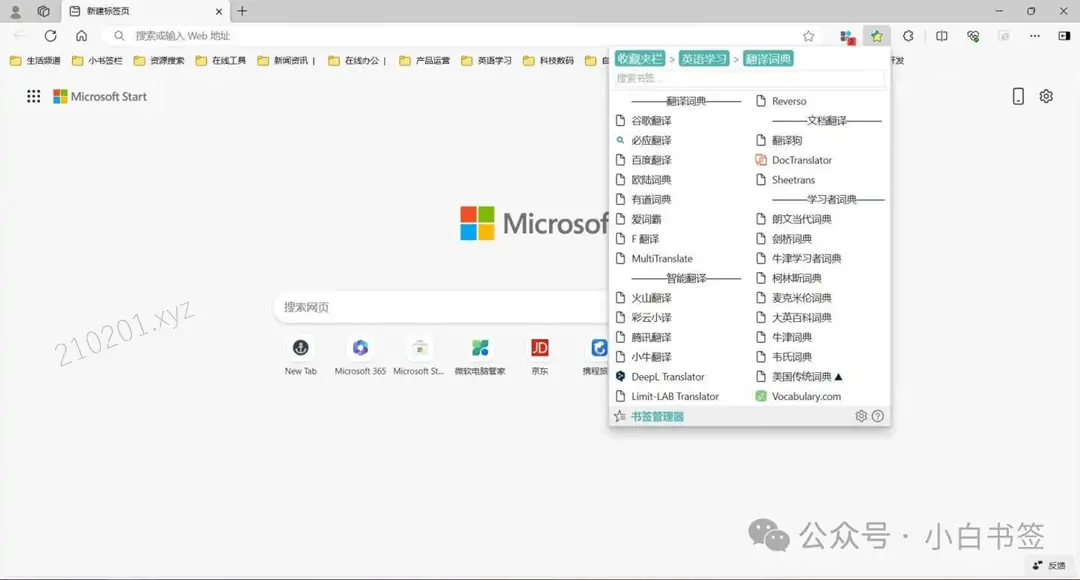The height and width of the screenshot is (580, 1080).
Task: Open the Microsoft St... quick link tile
Action: 419,357
